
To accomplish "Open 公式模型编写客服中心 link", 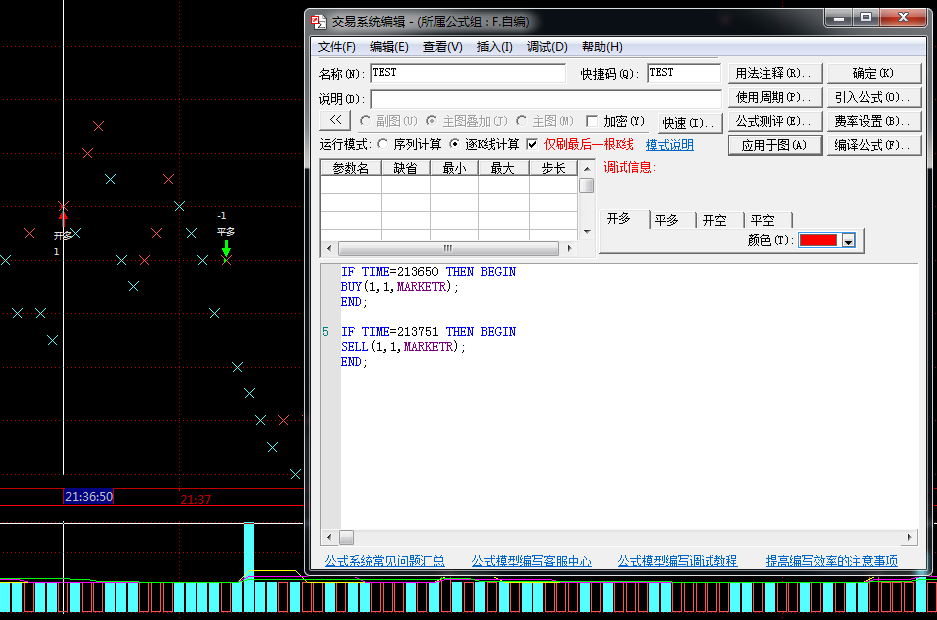I will coord(531,560).
